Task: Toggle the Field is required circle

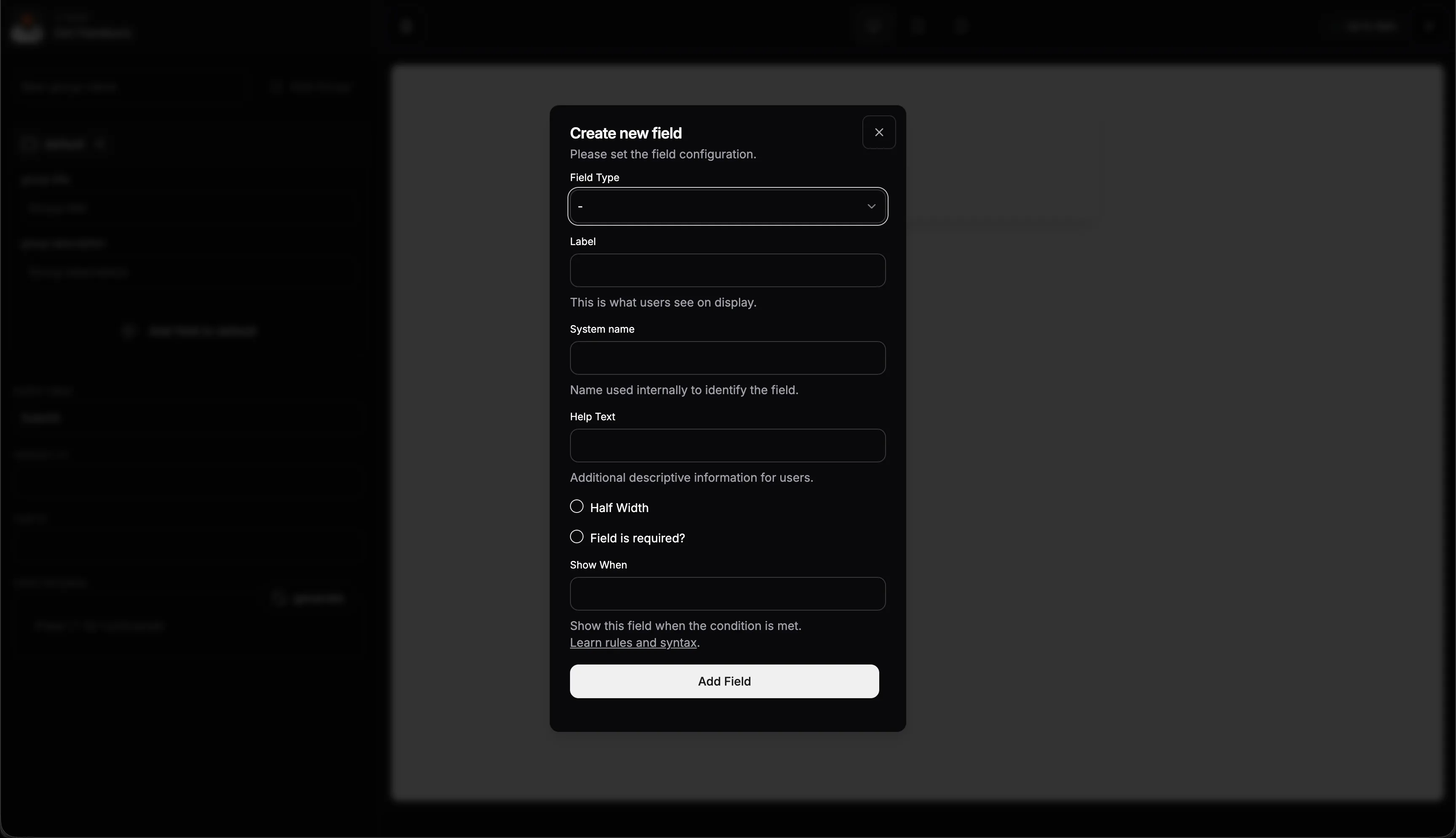Action: 576,537
